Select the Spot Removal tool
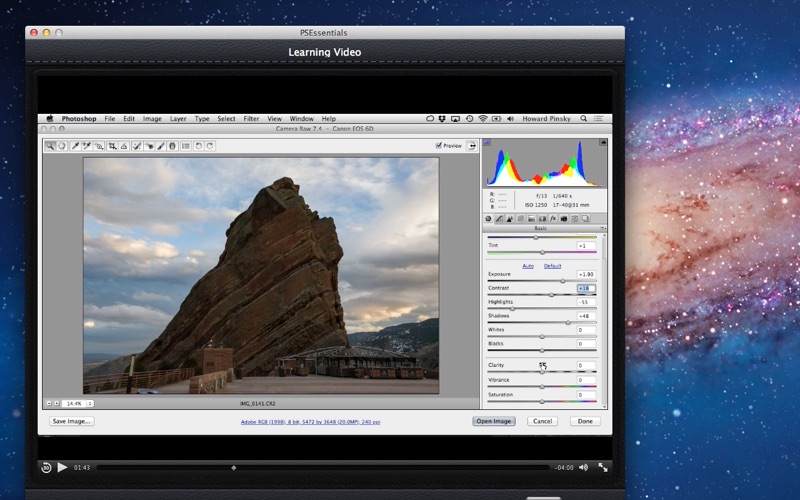This screenshot has width=800, height=500. pyautogui.click(x=137, y=146)
